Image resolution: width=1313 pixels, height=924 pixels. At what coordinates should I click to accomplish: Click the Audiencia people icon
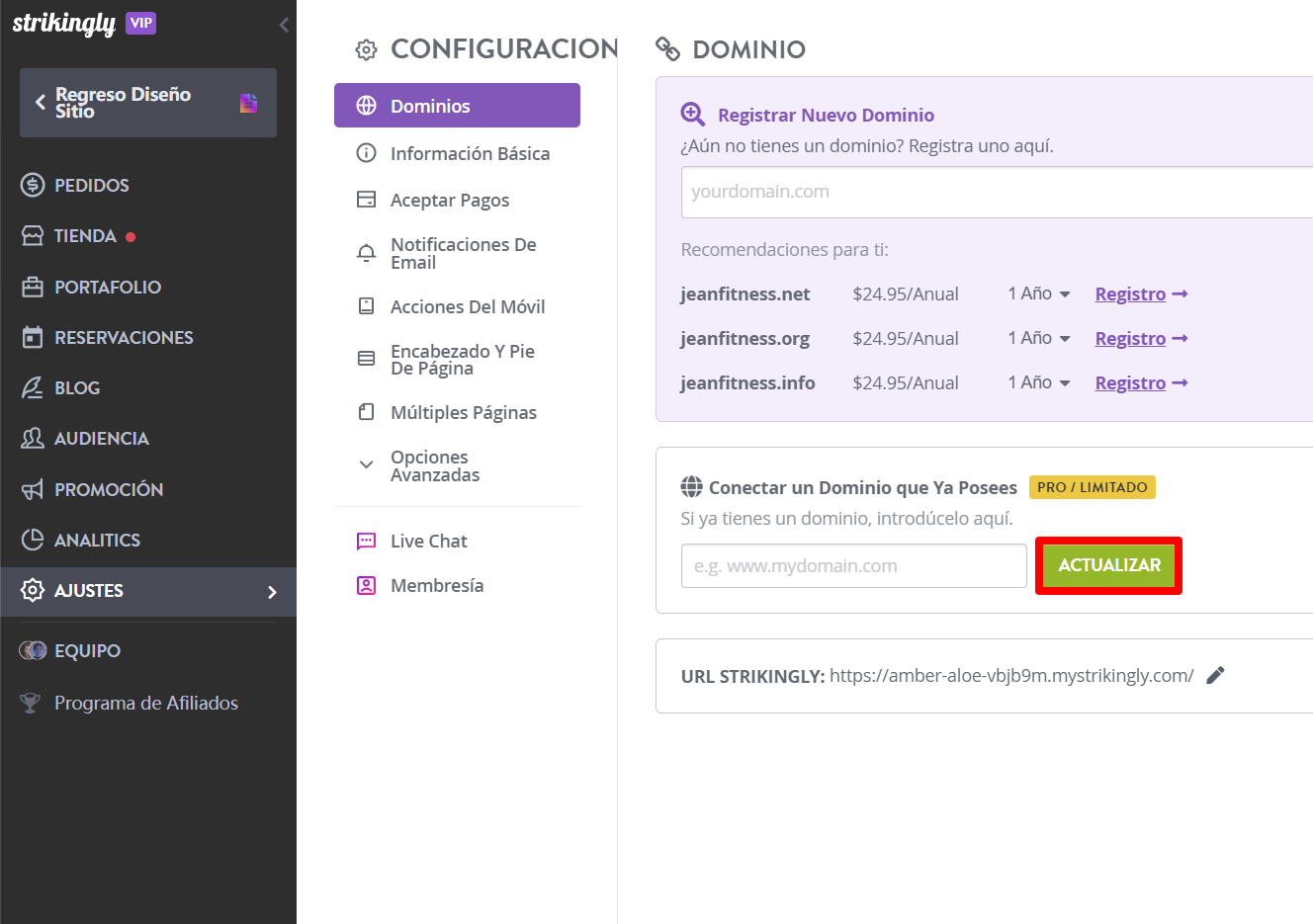[33, 438]
